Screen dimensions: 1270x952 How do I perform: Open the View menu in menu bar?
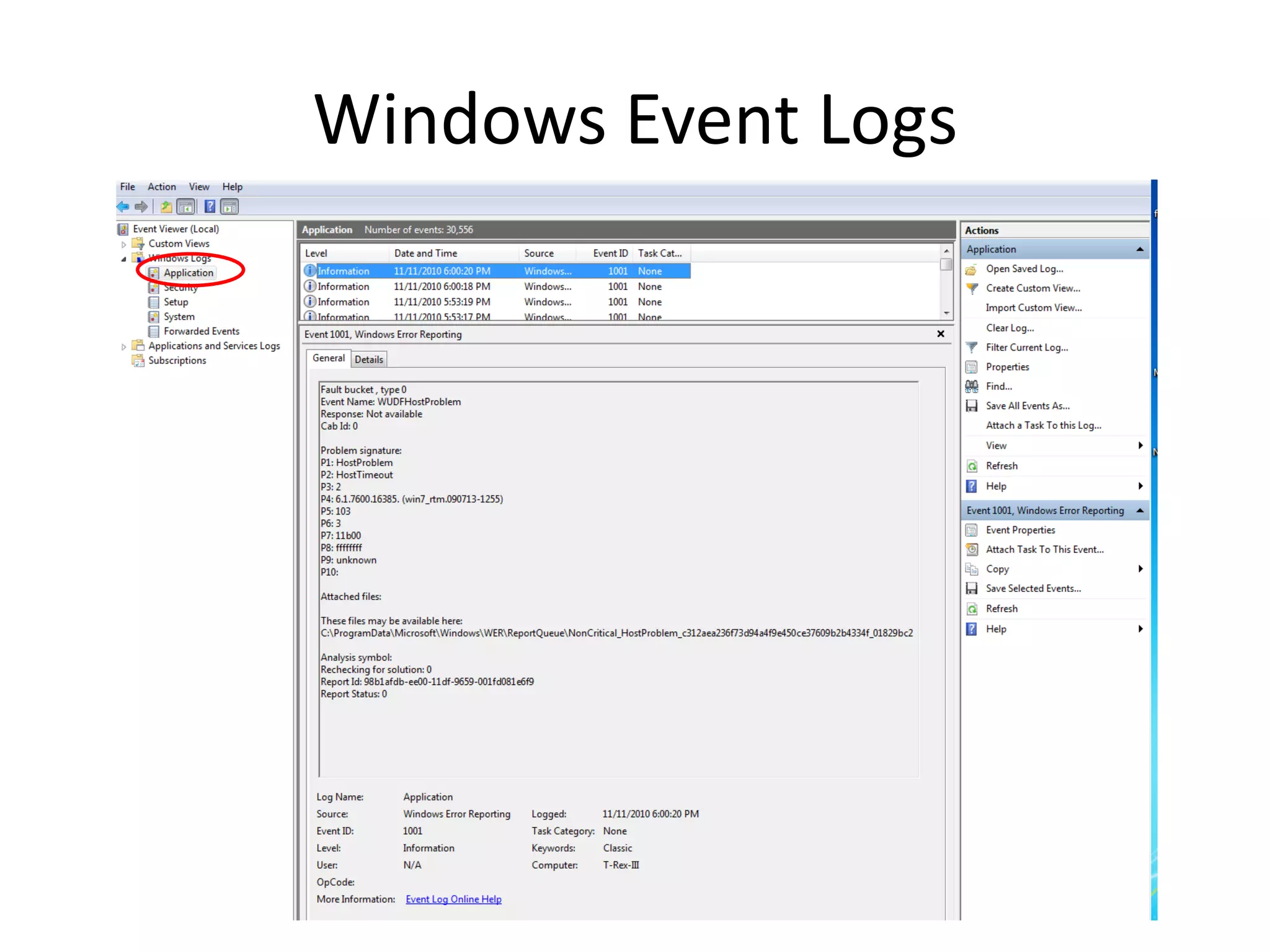click(199, 187)
